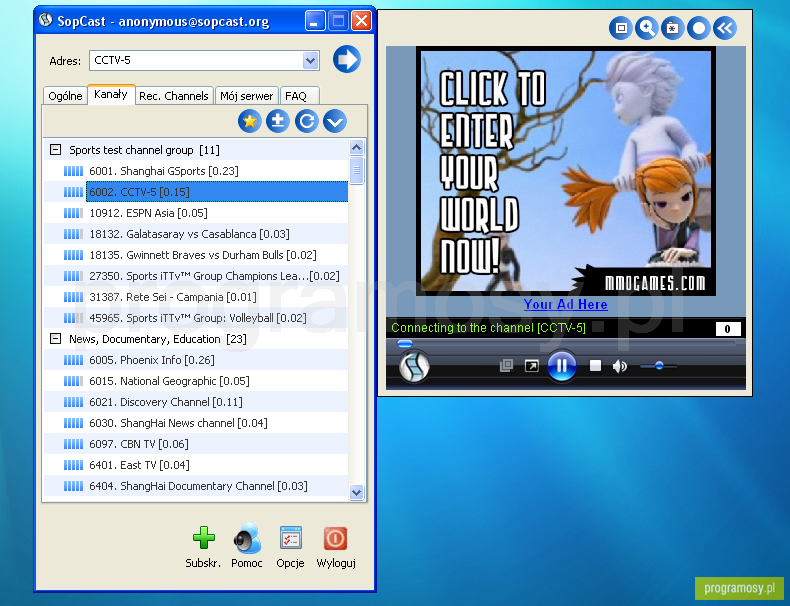Click the playback seek bar
This screenshot has width=790, height=606.
(565, 344)
